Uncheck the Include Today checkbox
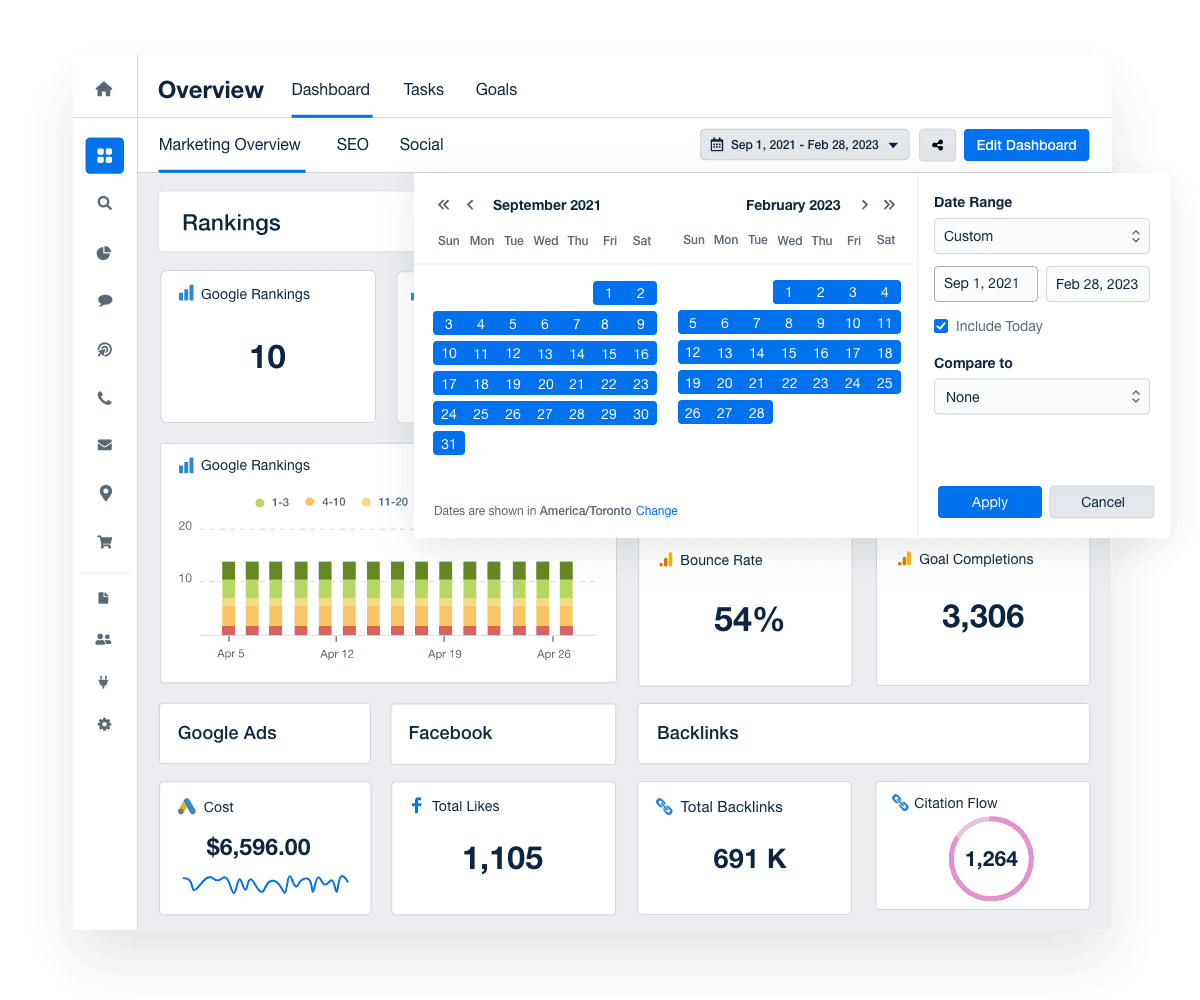 click(x=941, y=326)
